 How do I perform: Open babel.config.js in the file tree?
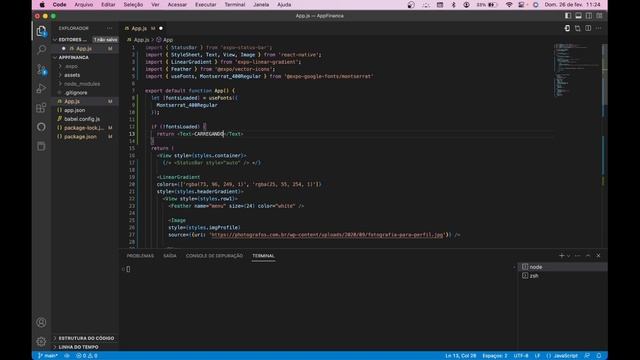pyautogui.click(x=85, y=119)
